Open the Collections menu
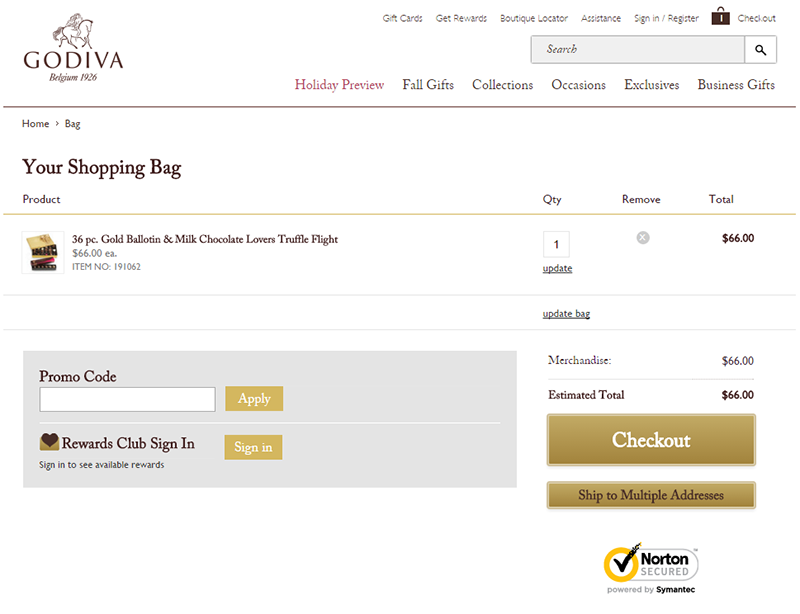Image resolution: width=800 pixels, height=614 pixels. [x=503, y=85]
